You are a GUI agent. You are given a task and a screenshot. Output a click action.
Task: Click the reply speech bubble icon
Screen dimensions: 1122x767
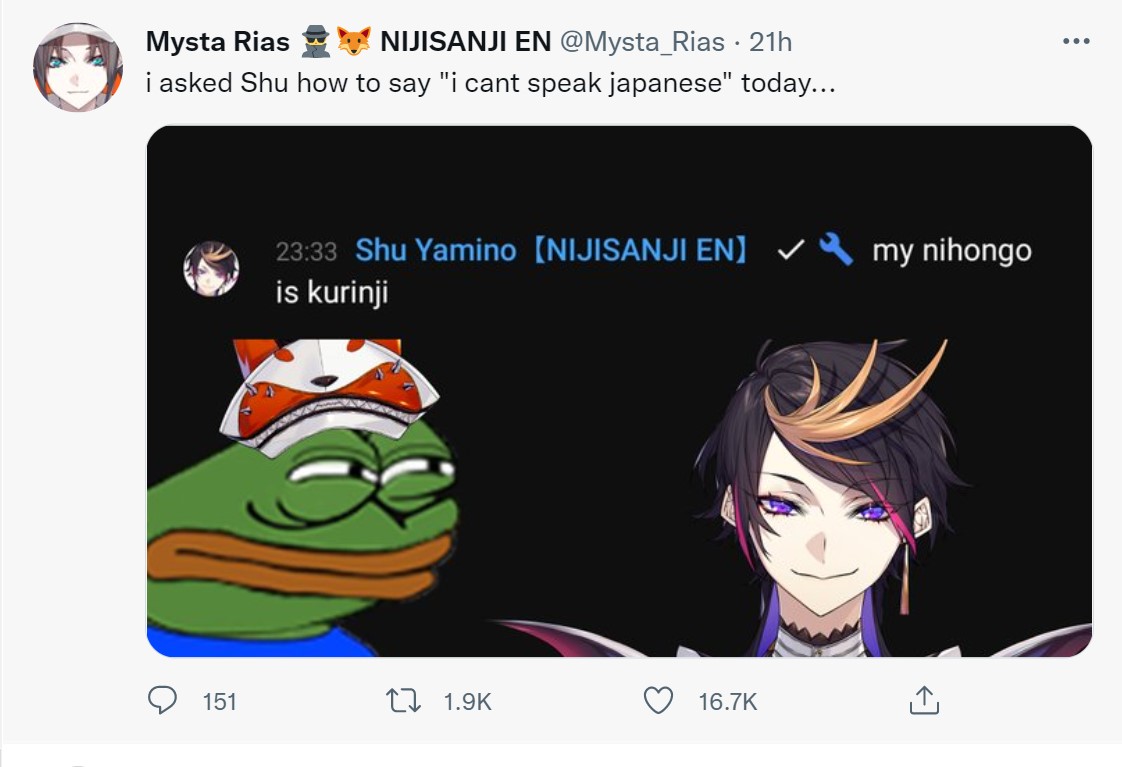tap(162, 700)
